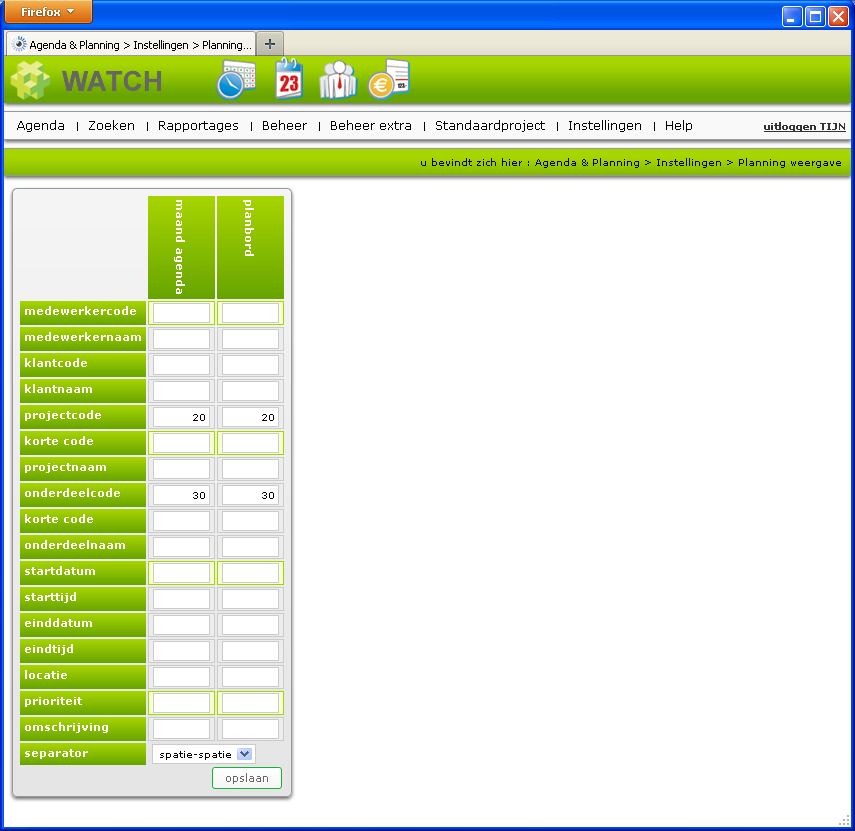Image resolution: width=855 pixels, height=831 pixels.
Task: Open the Standaardproject menu
Action: [x=490, y=126]
